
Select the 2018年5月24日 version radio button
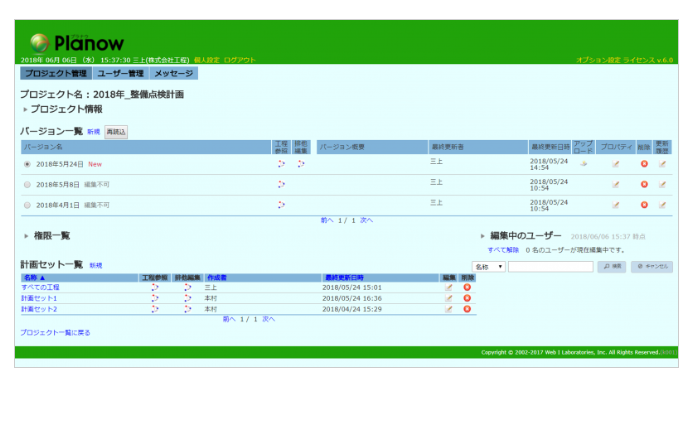coord(27,164)
